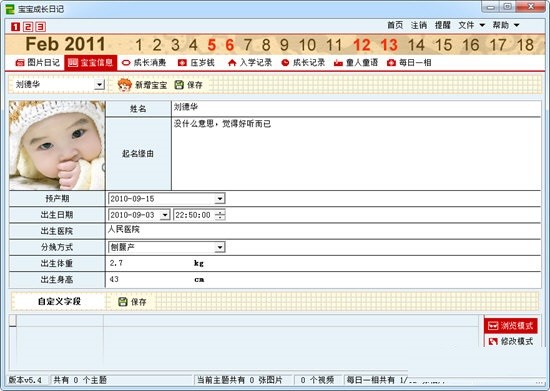Click the red number 1 icon

(15, 27)
